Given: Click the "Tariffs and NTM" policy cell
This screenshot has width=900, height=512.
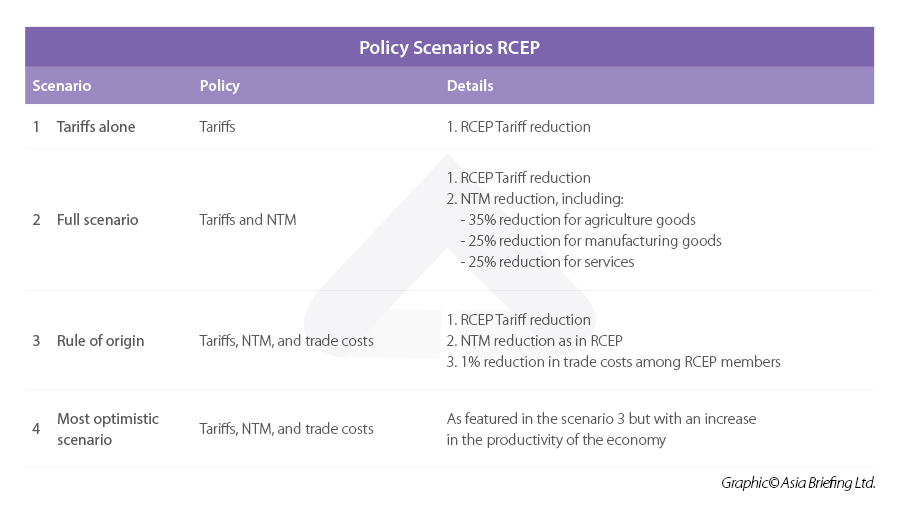Looking at the screenshot, I should pos(248,219).
